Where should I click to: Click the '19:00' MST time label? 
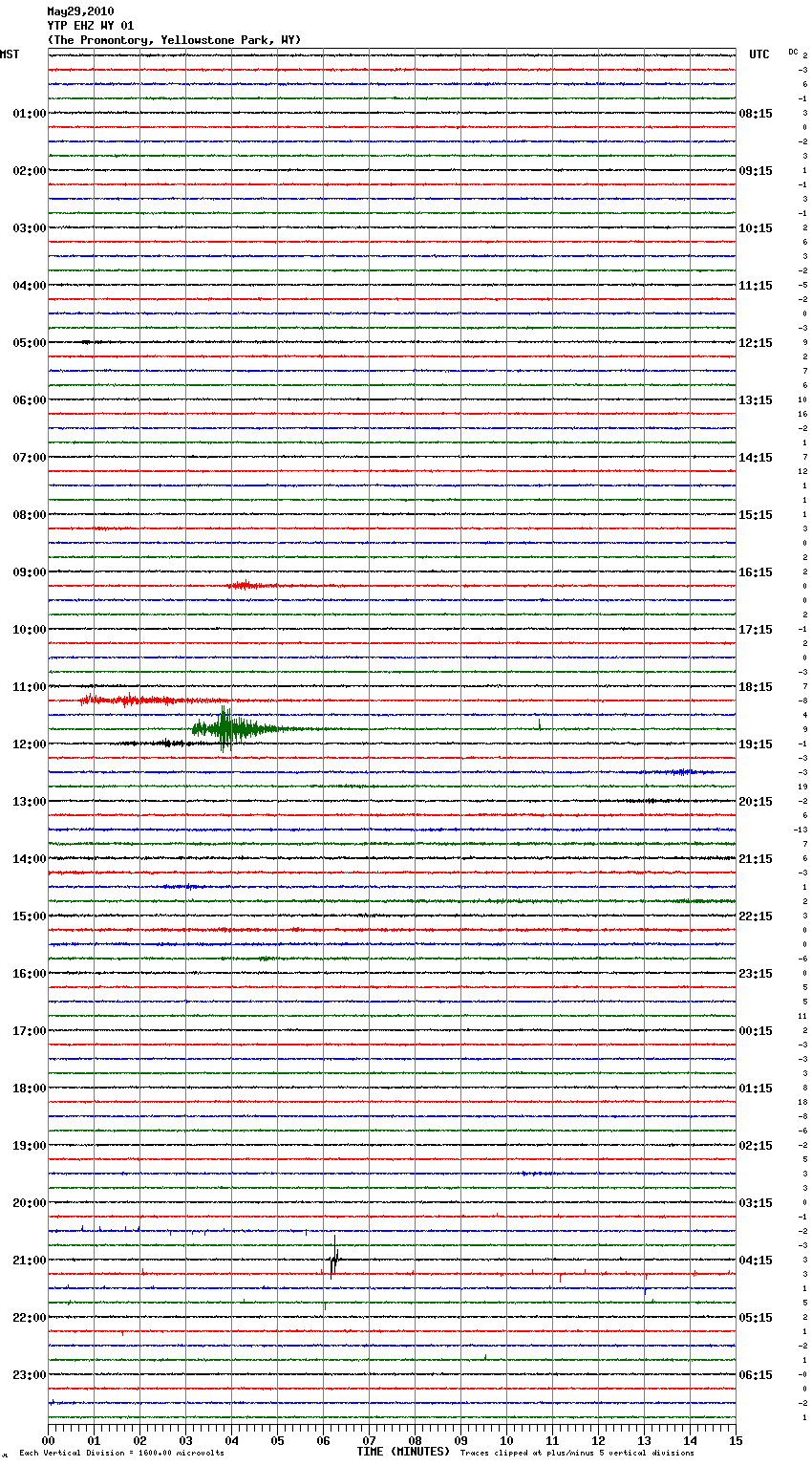pyautogui.click(x=29, y=1146)
